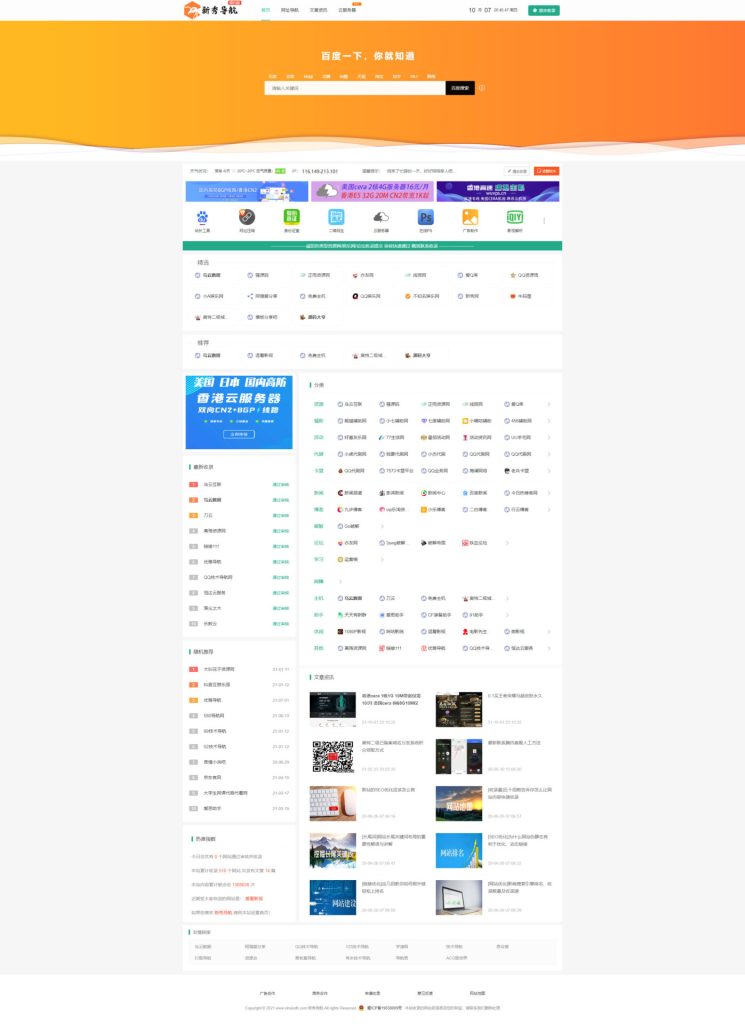Click the green button in the top-right header
745x1024 pixels.
pos(544,10)
